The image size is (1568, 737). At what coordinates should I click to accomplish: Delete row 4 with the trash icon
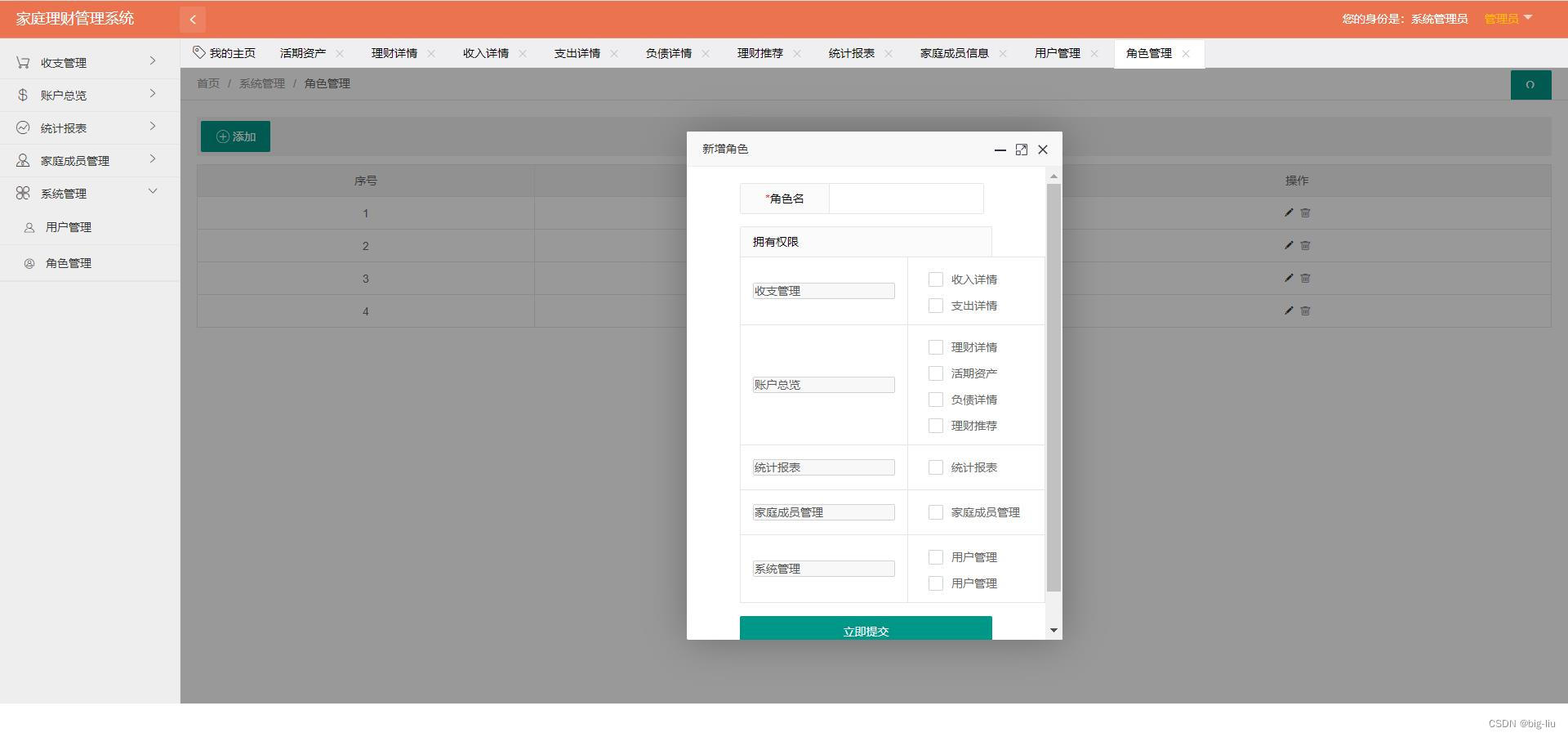pyautogui.click(x=1305, y=310)
